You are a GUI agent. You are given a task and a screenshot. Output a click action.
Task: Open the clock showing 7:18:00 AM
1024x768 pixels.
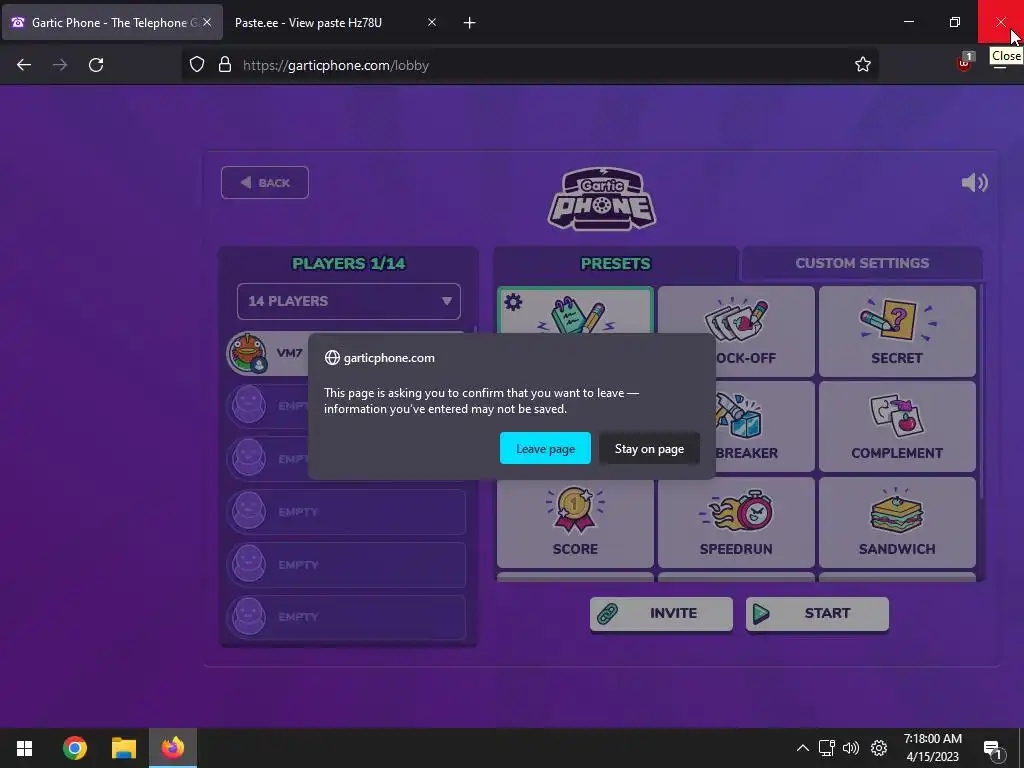[x=933, y=748]
